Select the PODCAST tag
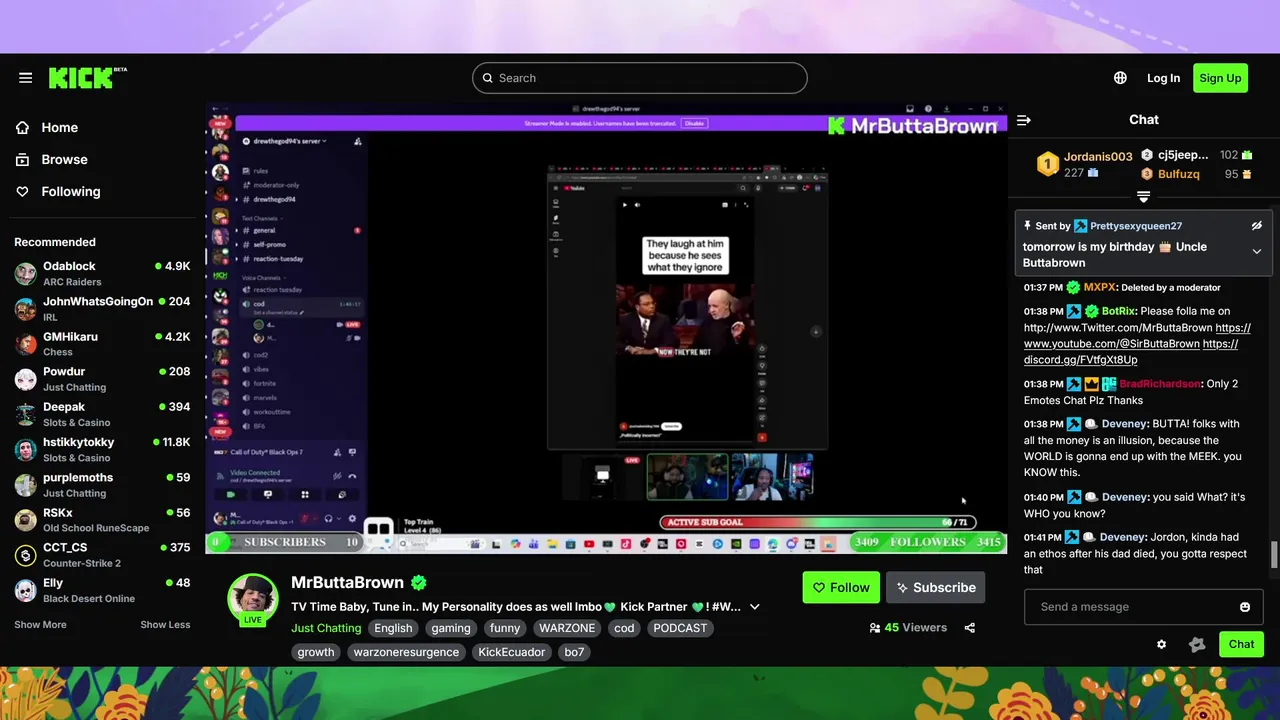The image size is (1280, 720). pyautogui.click(x=680, y=628)
